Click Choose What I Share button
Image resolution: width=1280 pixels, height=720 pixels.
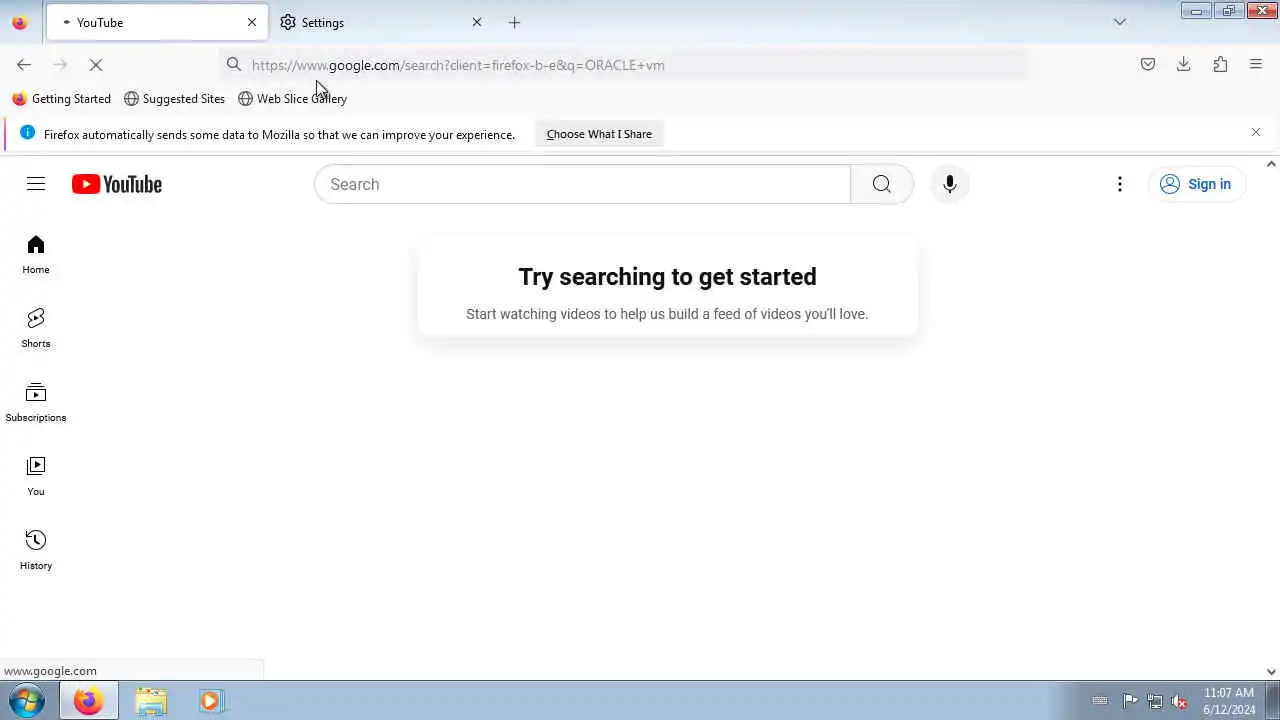(599, 134)
